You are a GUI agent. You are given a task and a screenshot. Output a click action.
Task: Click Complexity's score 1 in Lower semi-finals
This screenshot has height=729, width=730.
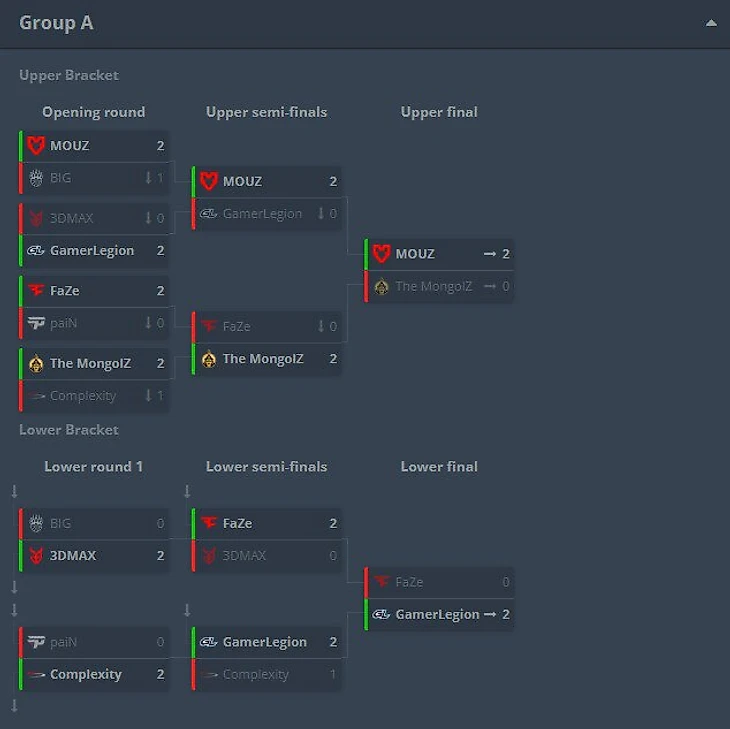point(333,674)
